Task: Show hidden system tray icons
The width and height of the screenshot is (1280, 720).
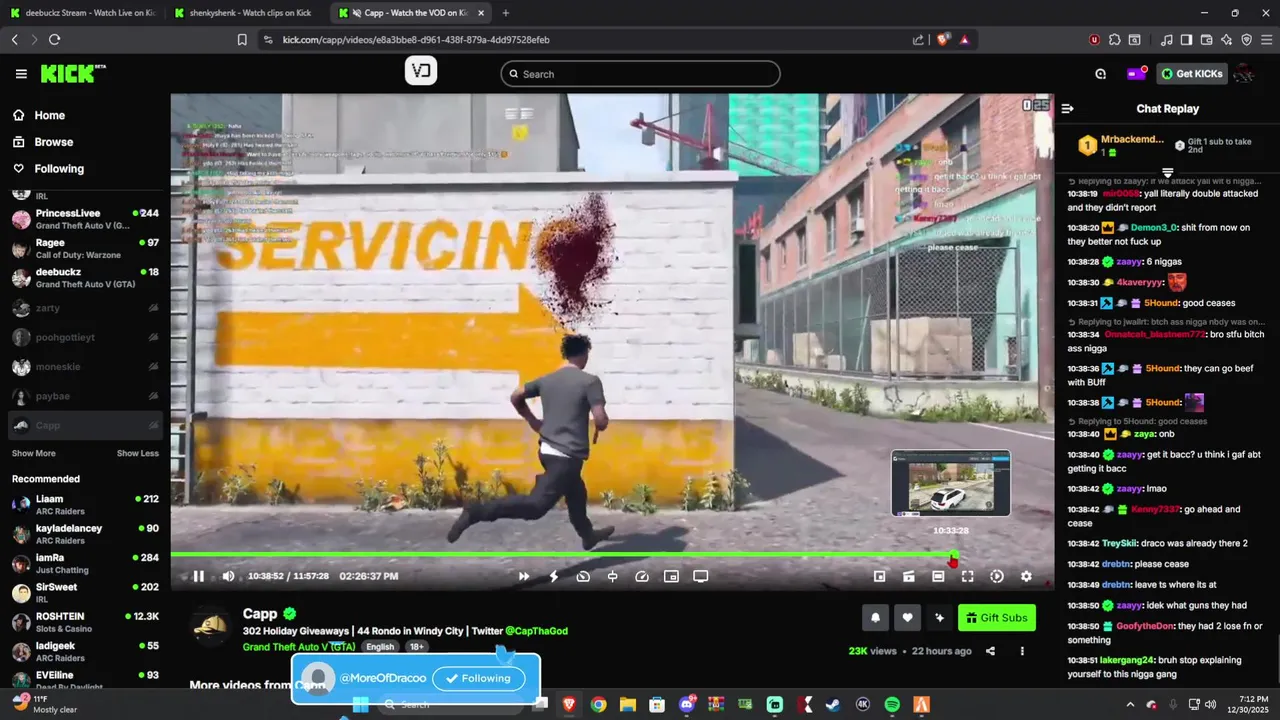Action: tap(1130, 705)
